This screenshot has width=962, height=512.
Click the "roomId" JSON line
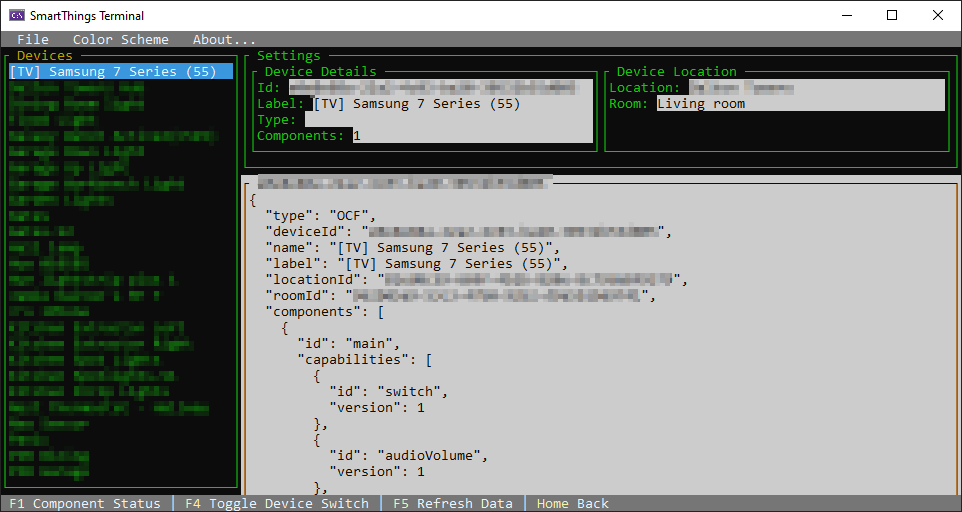pos(461,296)
